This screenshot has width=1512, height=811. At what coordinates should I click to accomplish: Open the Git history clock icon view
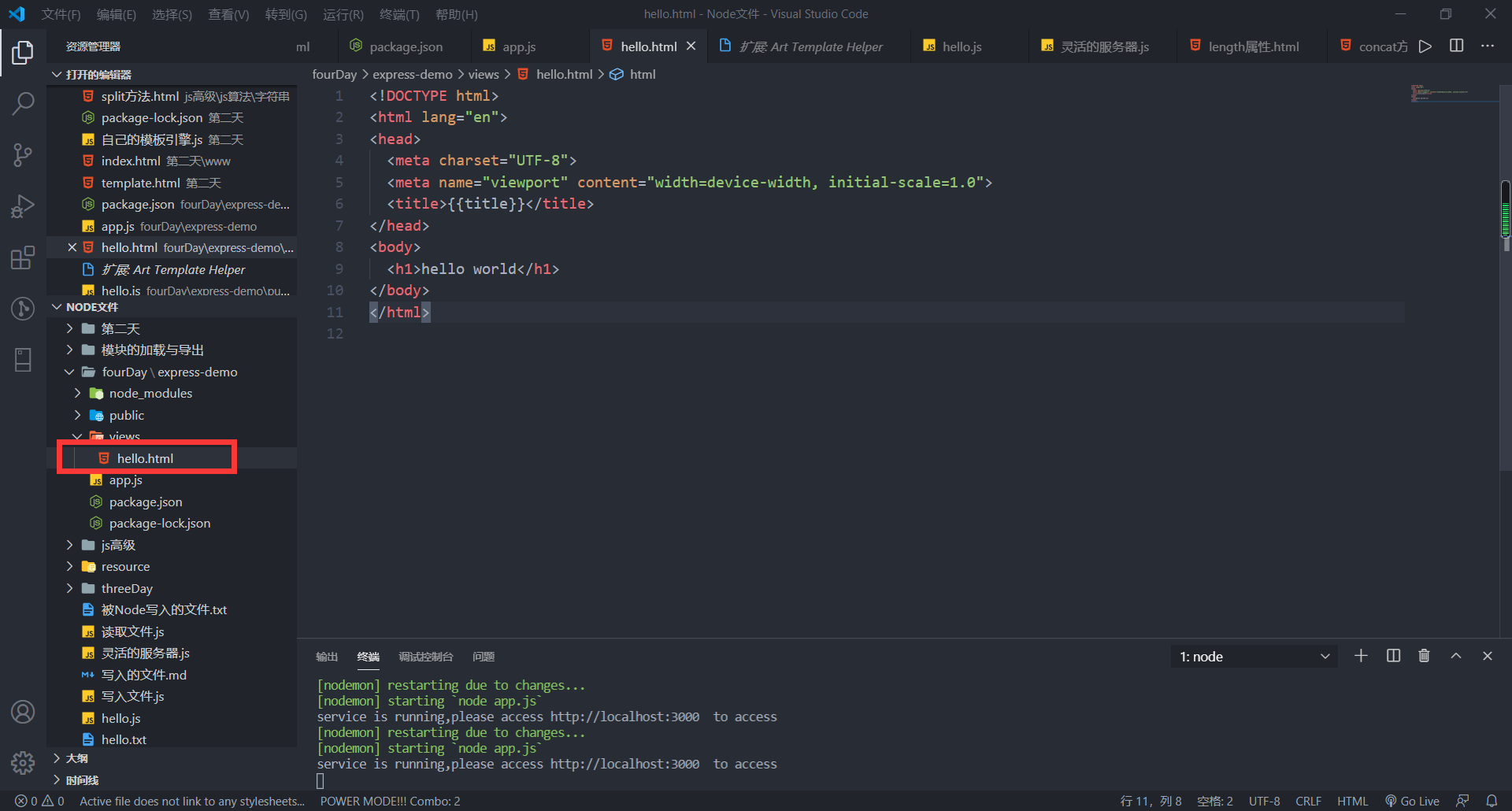click(x=23, y=309)
